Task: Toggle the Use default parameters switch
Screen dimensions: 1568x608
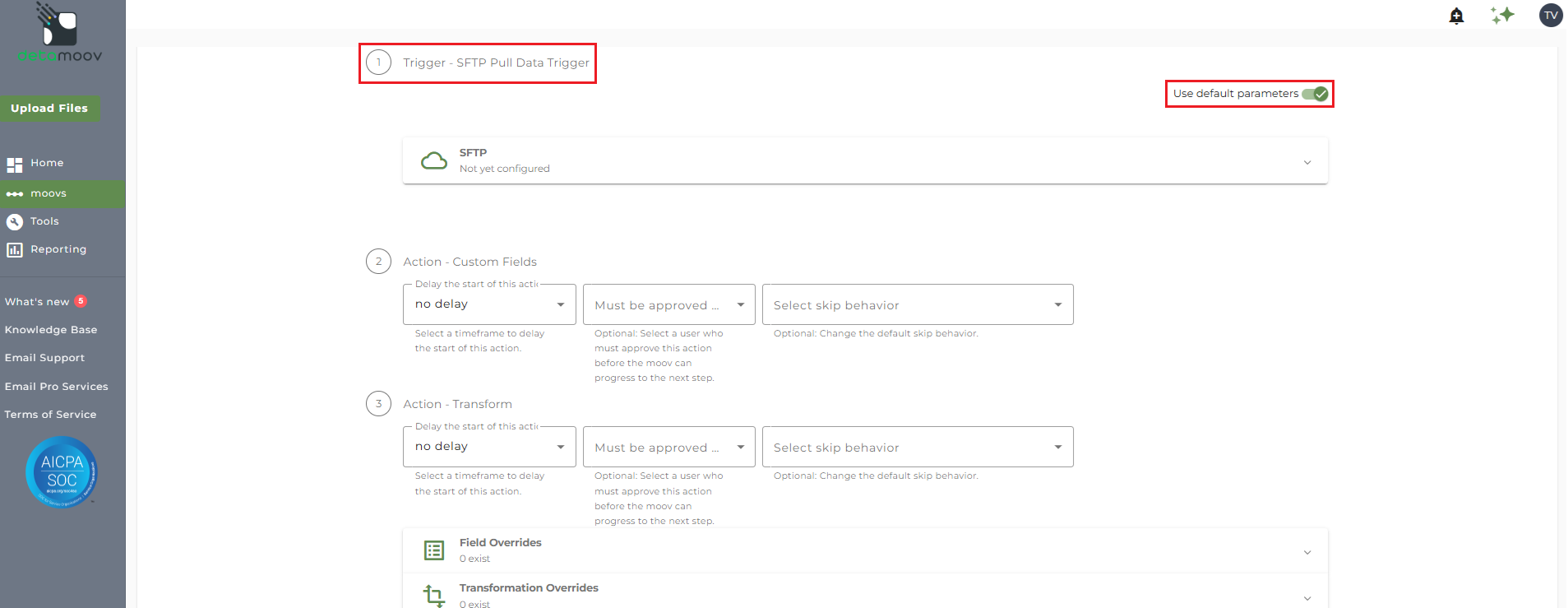Action: pyautogui.click(x=1315, y=94)
